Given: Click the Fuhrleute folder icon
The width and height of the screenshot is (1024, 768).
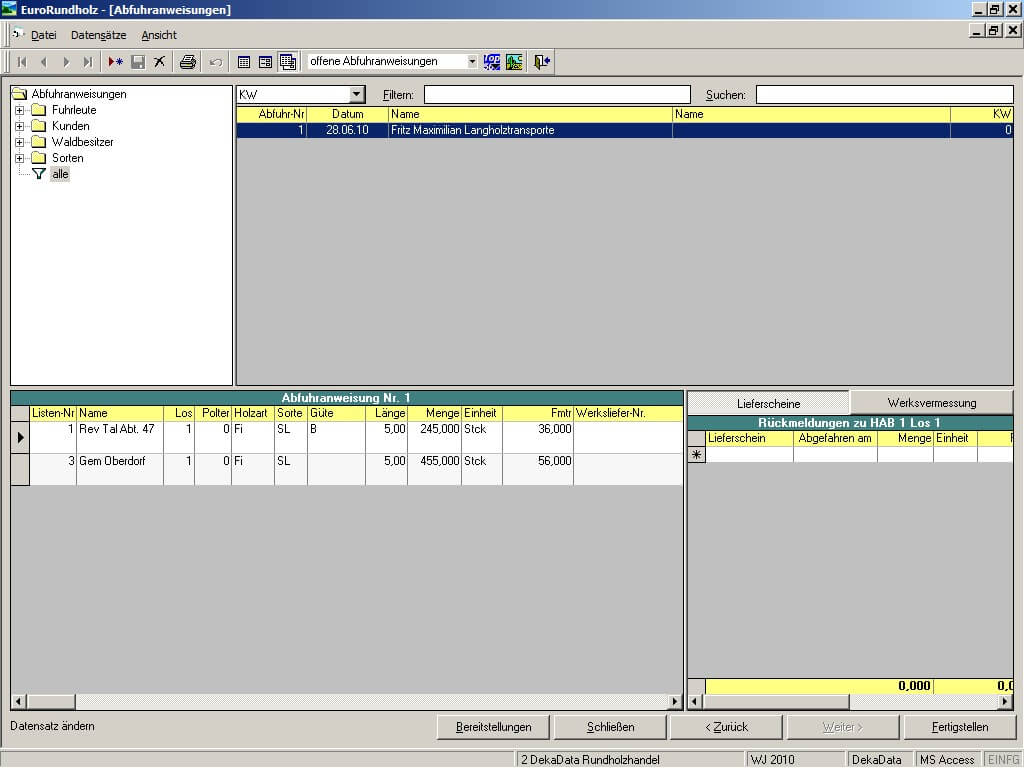Looking at the screenshot, I should click(39, 110).
